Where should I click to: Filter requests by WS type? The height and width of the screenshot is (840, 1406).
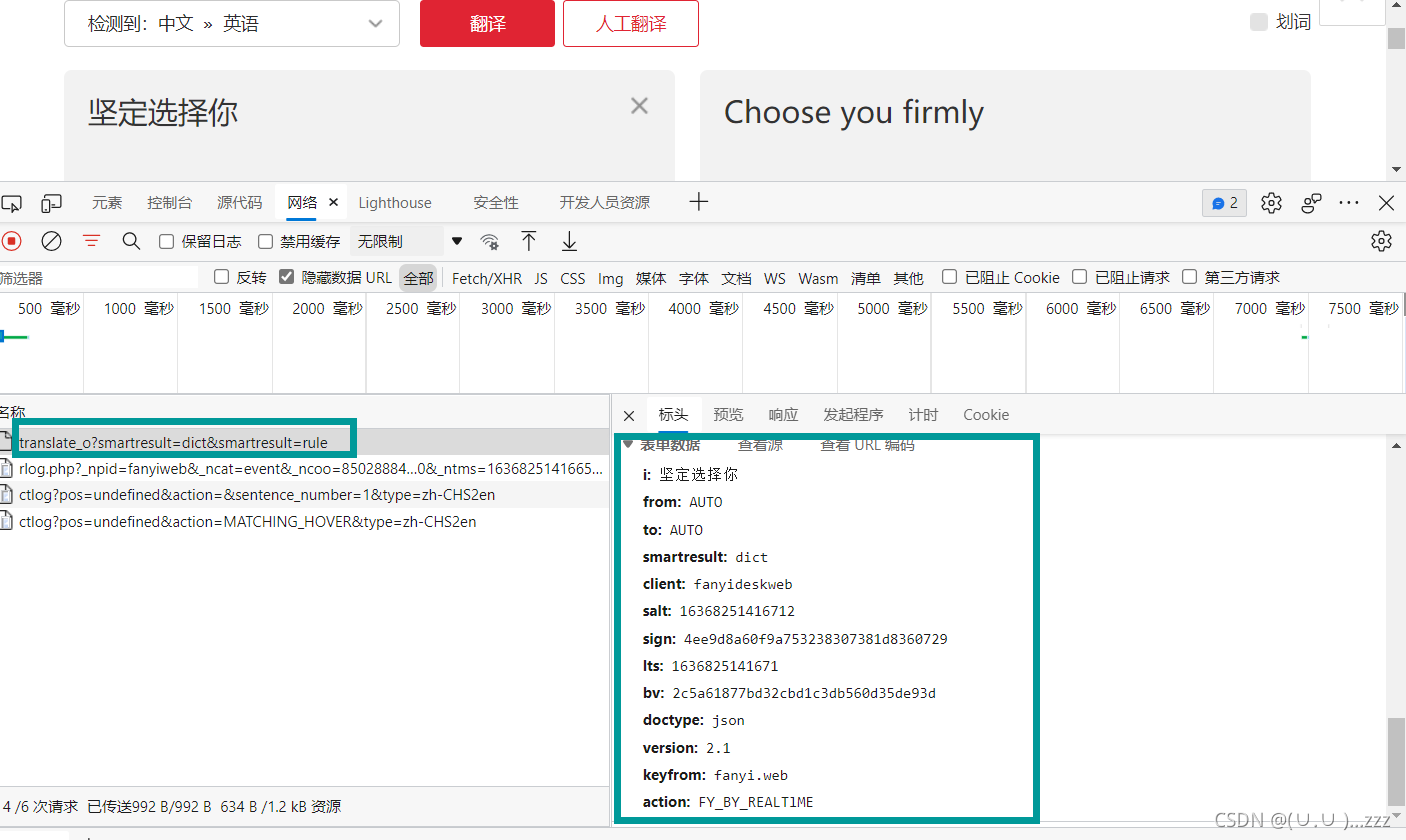click(775, 278)
